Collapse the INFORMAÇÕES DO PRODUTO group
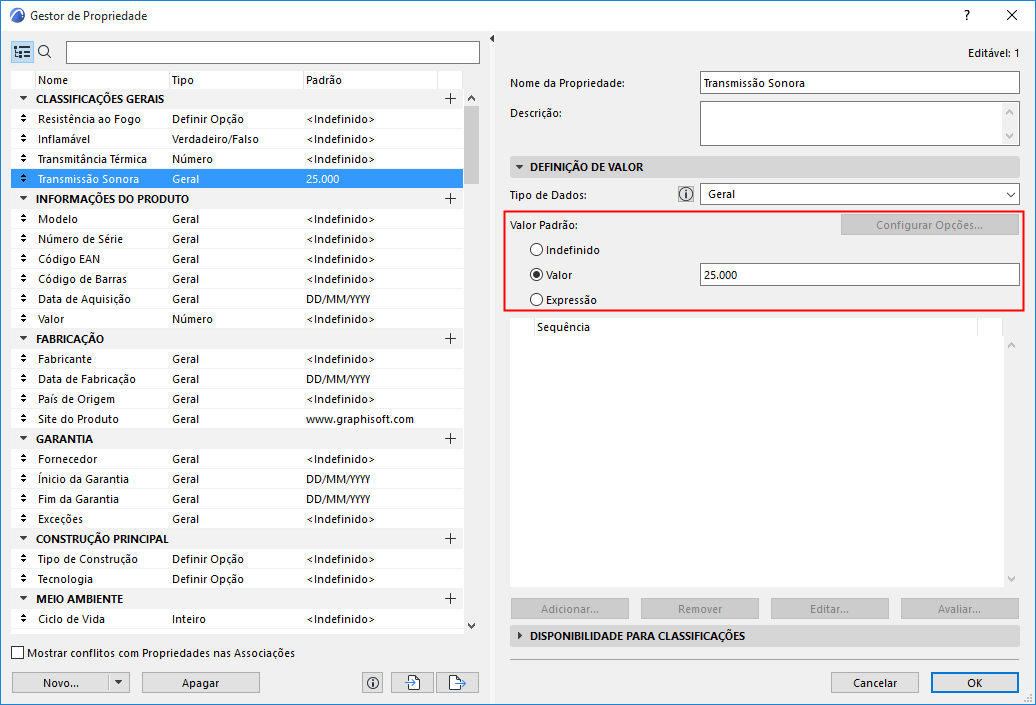1036x705 pixels. (24, 198)
